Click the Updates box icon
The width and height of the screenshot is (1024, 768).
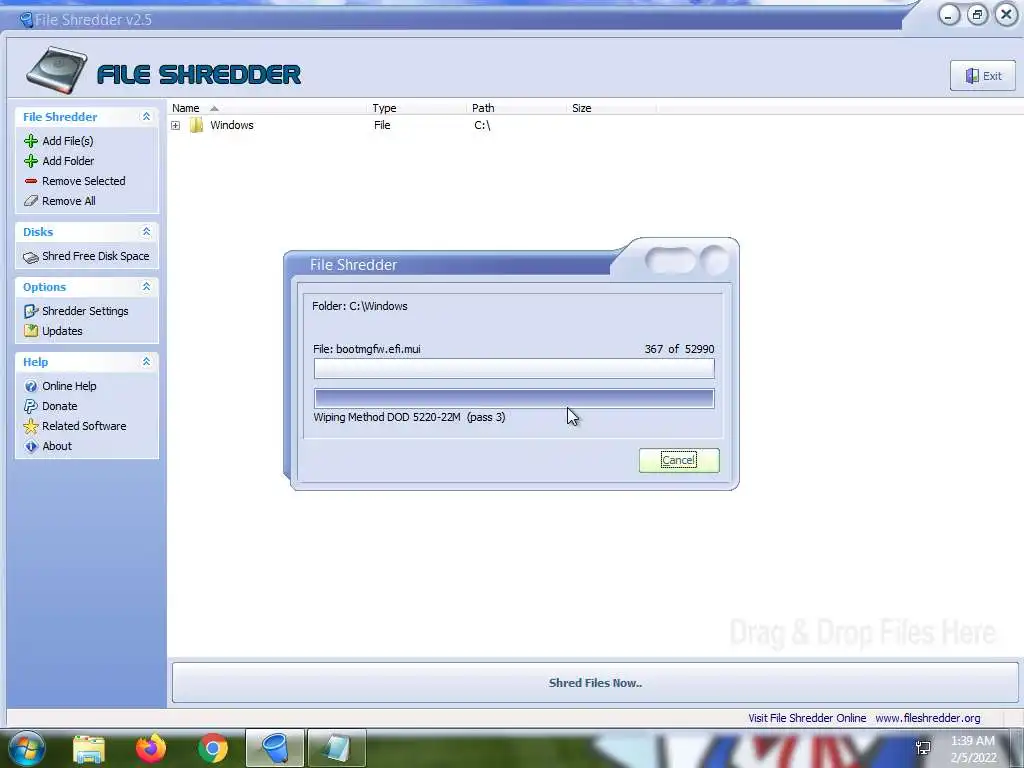pyautogui.click(x=31, y=331)
